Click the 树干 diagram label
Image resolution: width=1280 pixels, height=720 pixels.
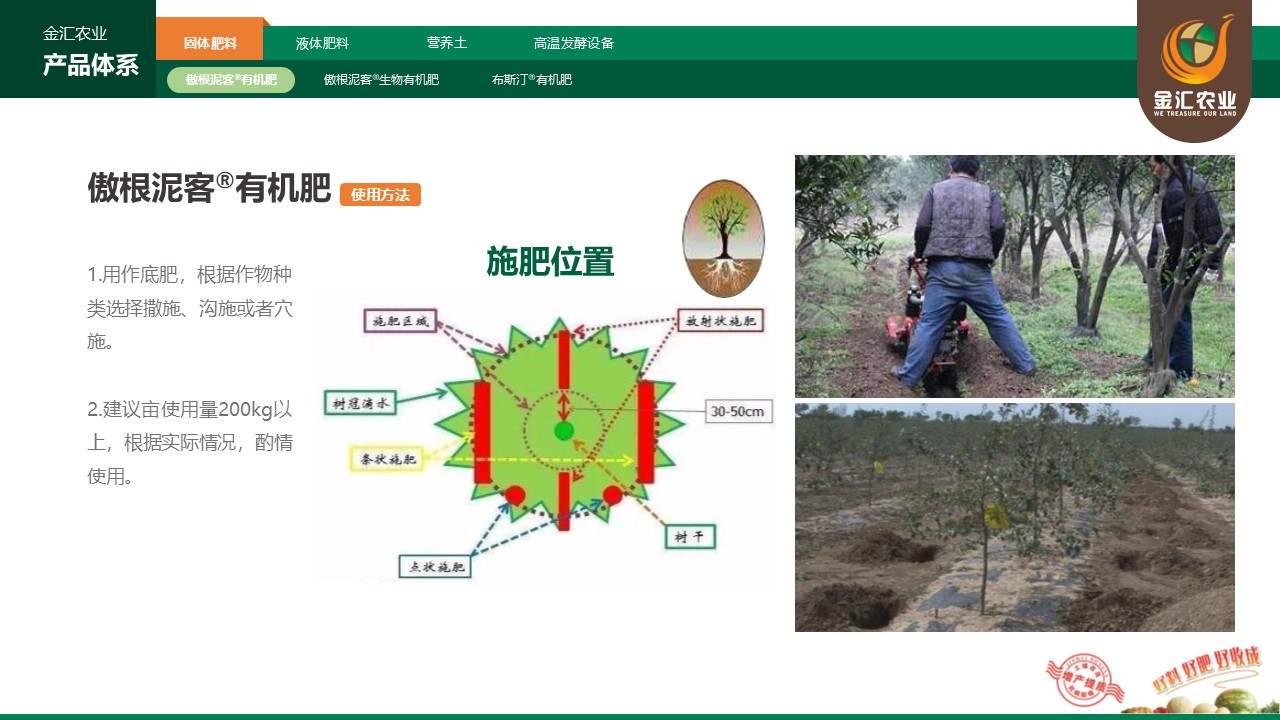[x=690, y=537]
